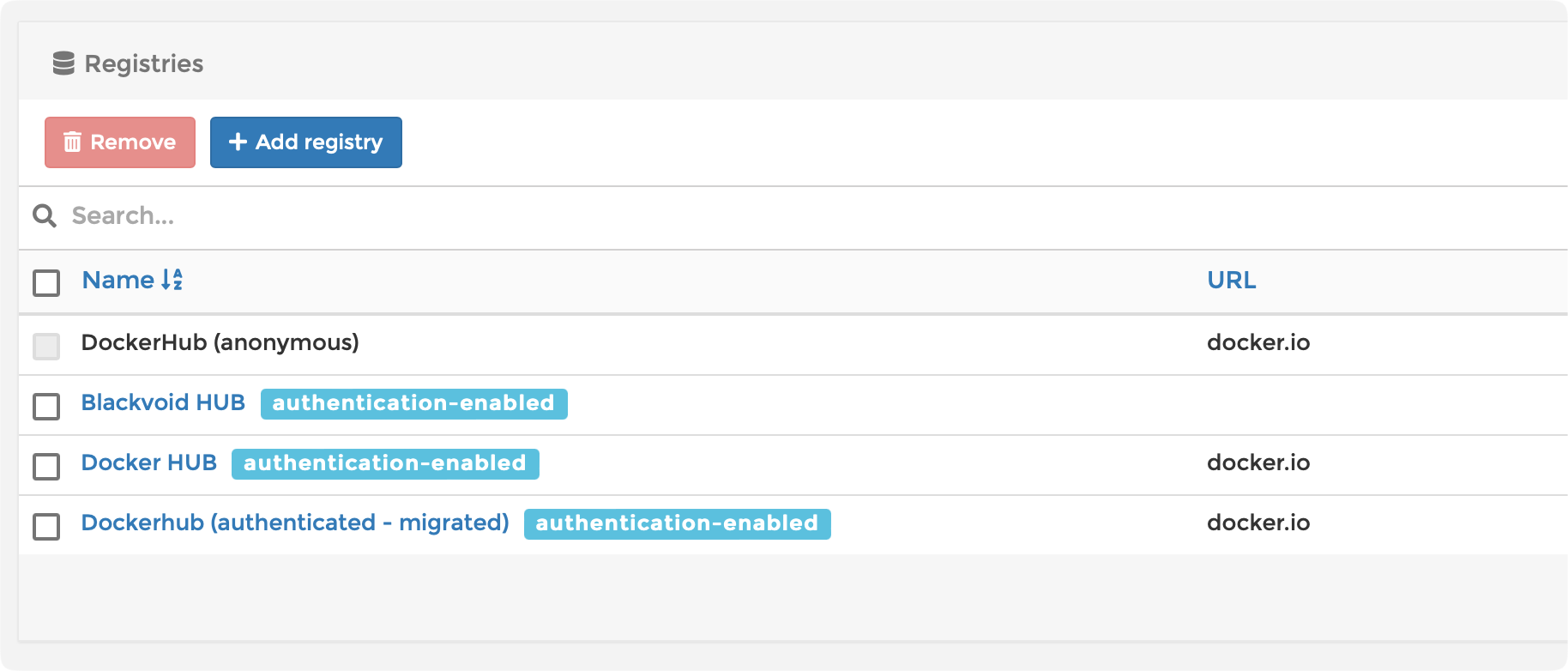Open the Docker HUB registry link
Viewport: 1568px width, 671px height.
click(x=148, y=462)
